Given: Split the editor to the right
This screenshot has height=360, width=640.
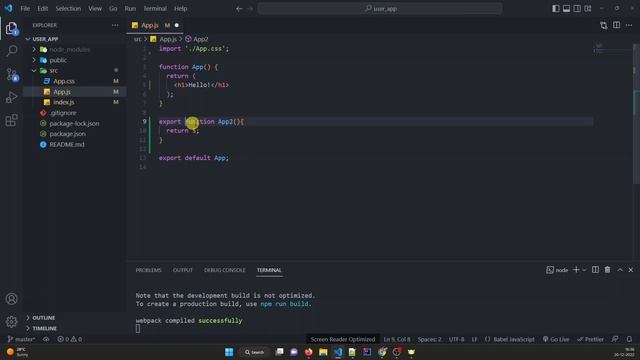Looking at the screenshot, I should tap(616, 25).
